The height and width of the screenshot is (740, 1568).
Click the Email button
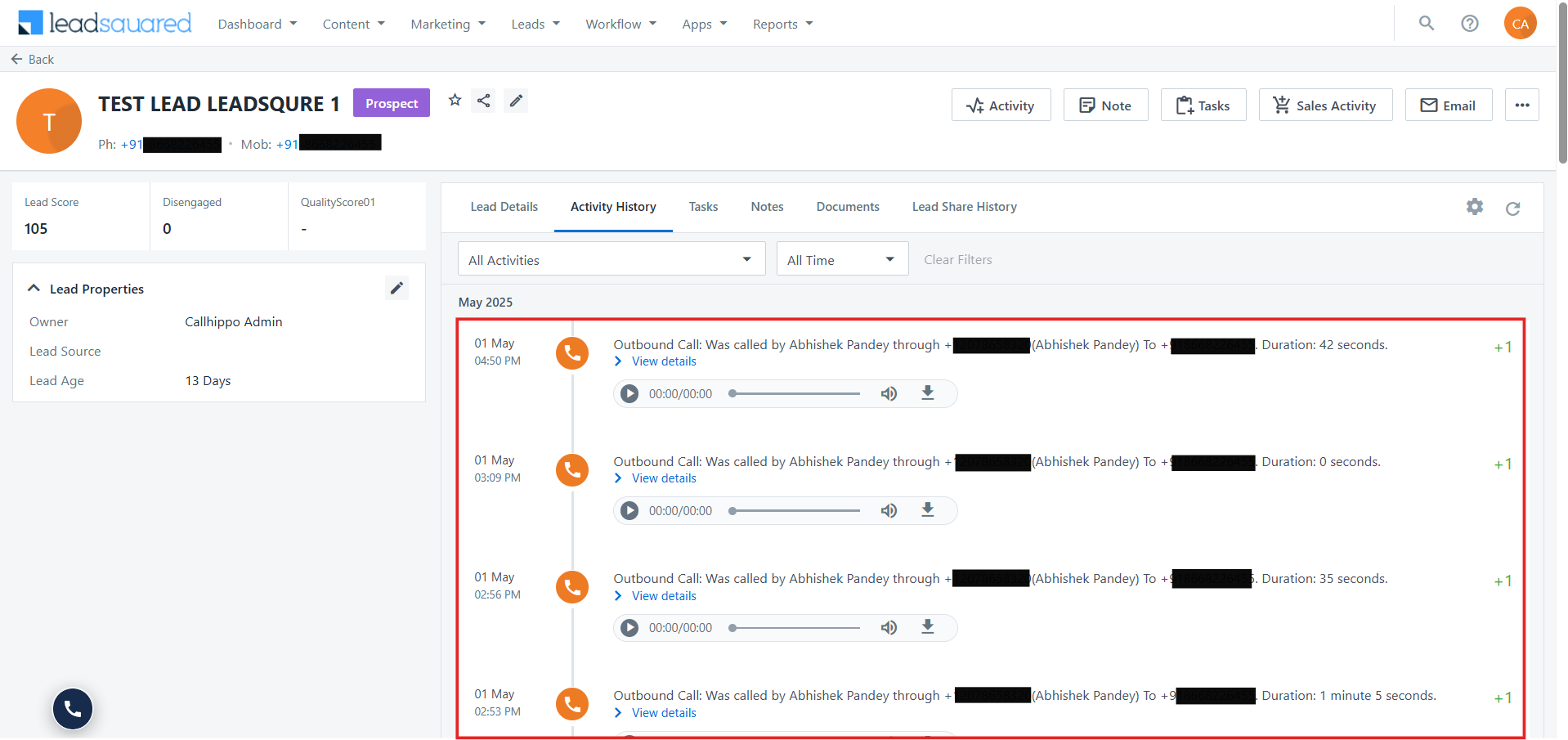click(x=1449, y=105)
